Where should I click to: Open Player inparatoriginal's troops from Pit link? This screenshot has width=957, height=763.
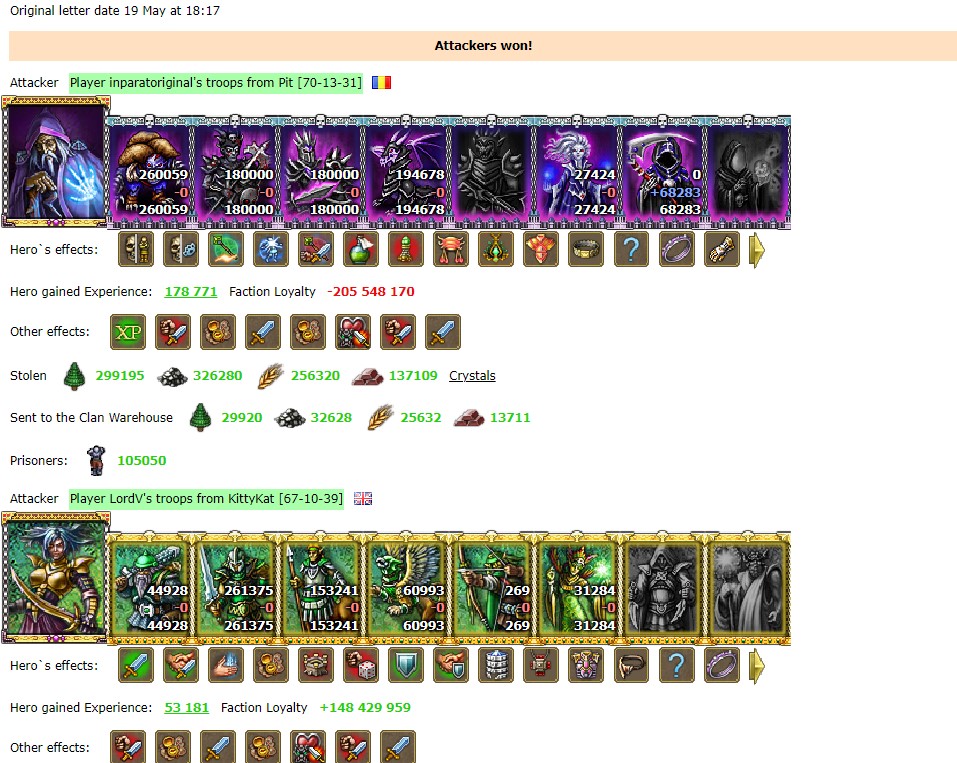tap(216, 82)
